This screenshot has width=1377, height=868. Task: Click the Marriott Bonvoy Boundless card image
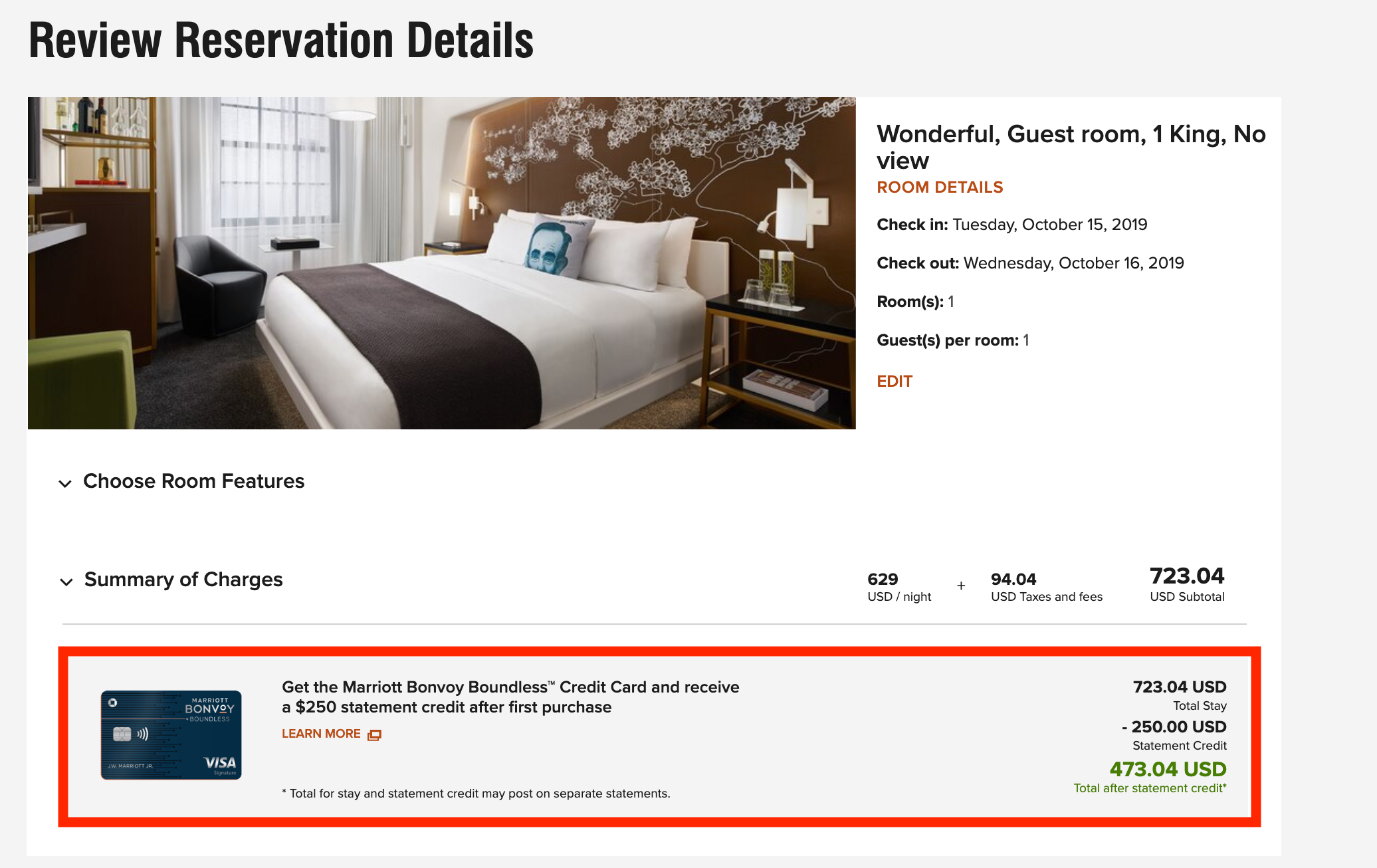point(171,734)
